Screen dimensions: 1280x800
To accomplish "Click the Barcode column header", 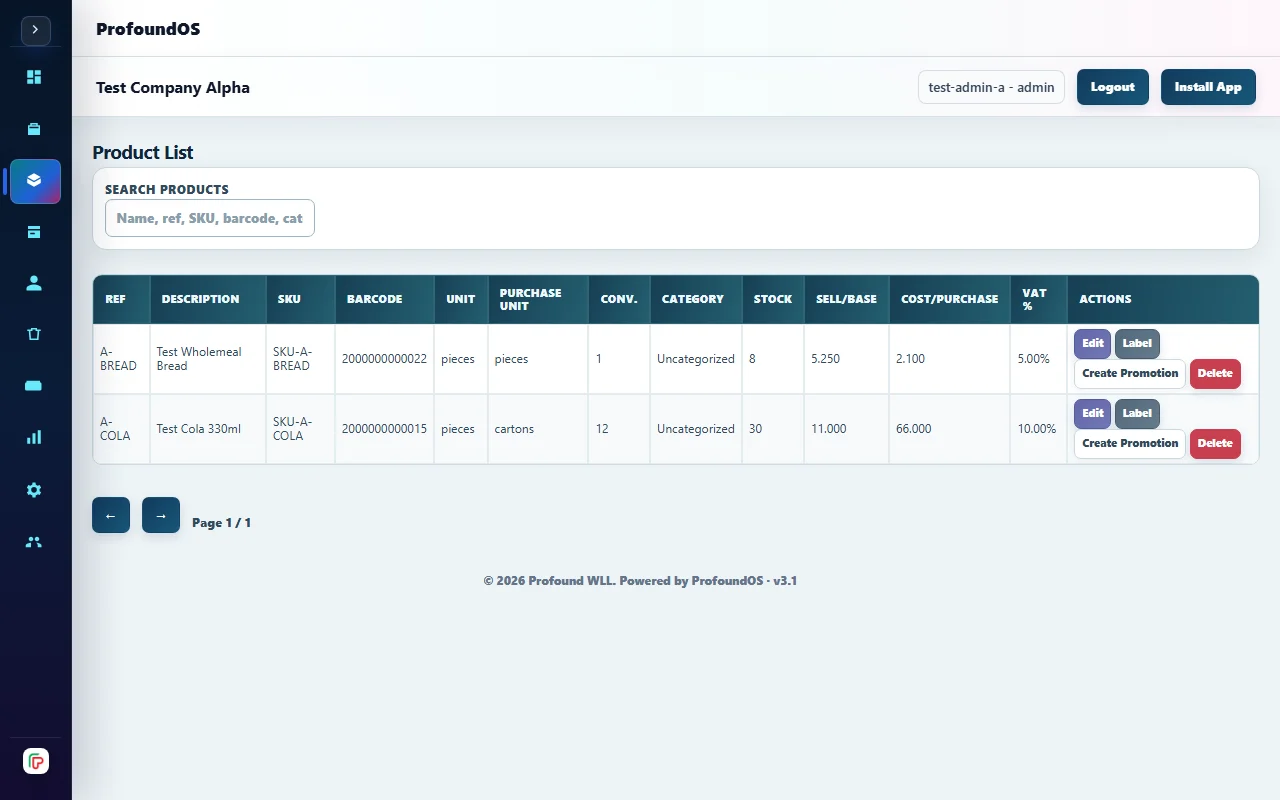I will coord(384,299).
